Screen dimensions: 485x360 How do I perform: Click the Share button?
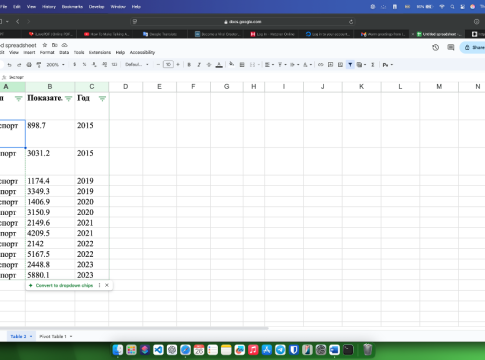(474, 47)
